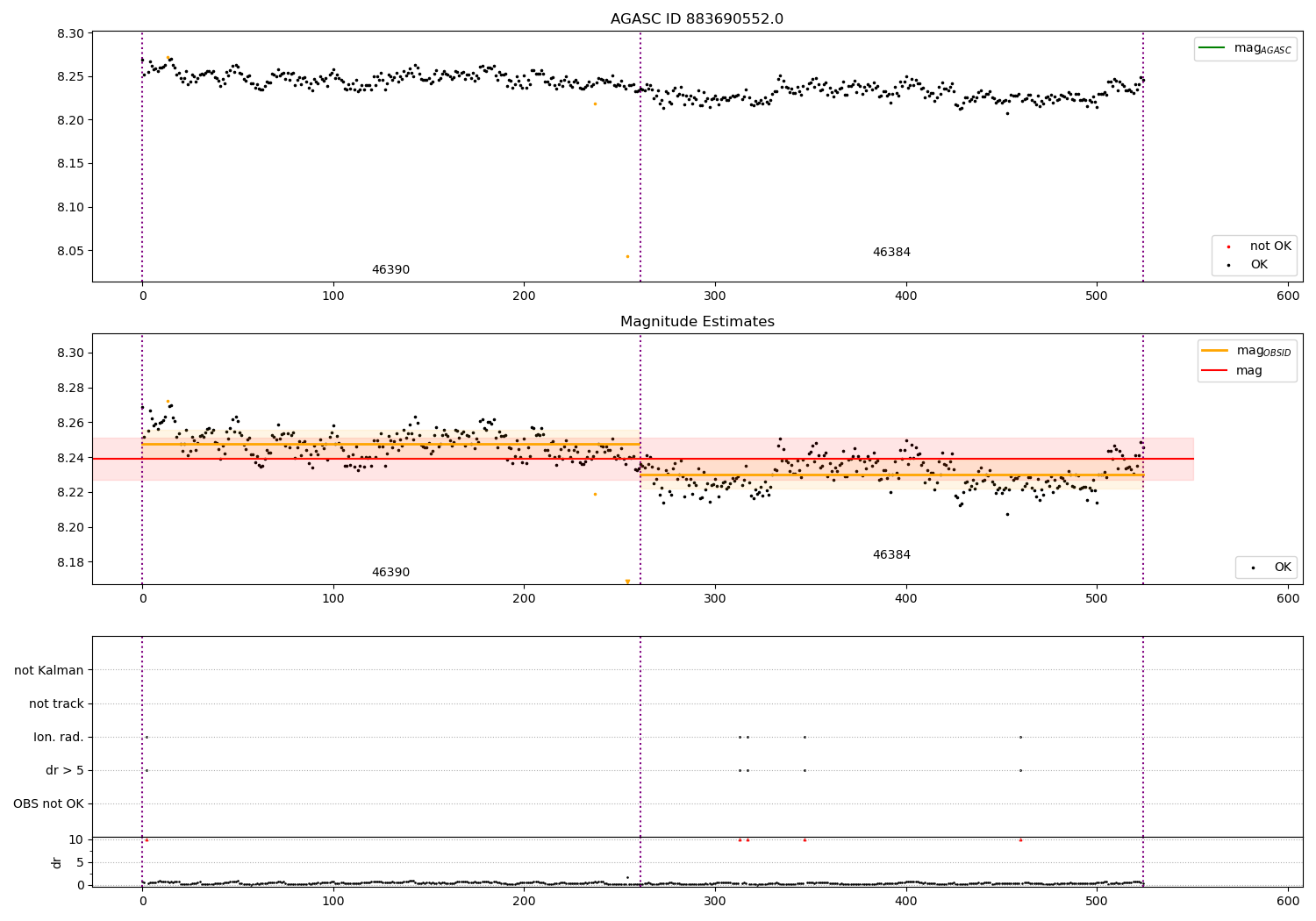
Task: Click the 8.15 y-axis tick label
Action: 70,164
